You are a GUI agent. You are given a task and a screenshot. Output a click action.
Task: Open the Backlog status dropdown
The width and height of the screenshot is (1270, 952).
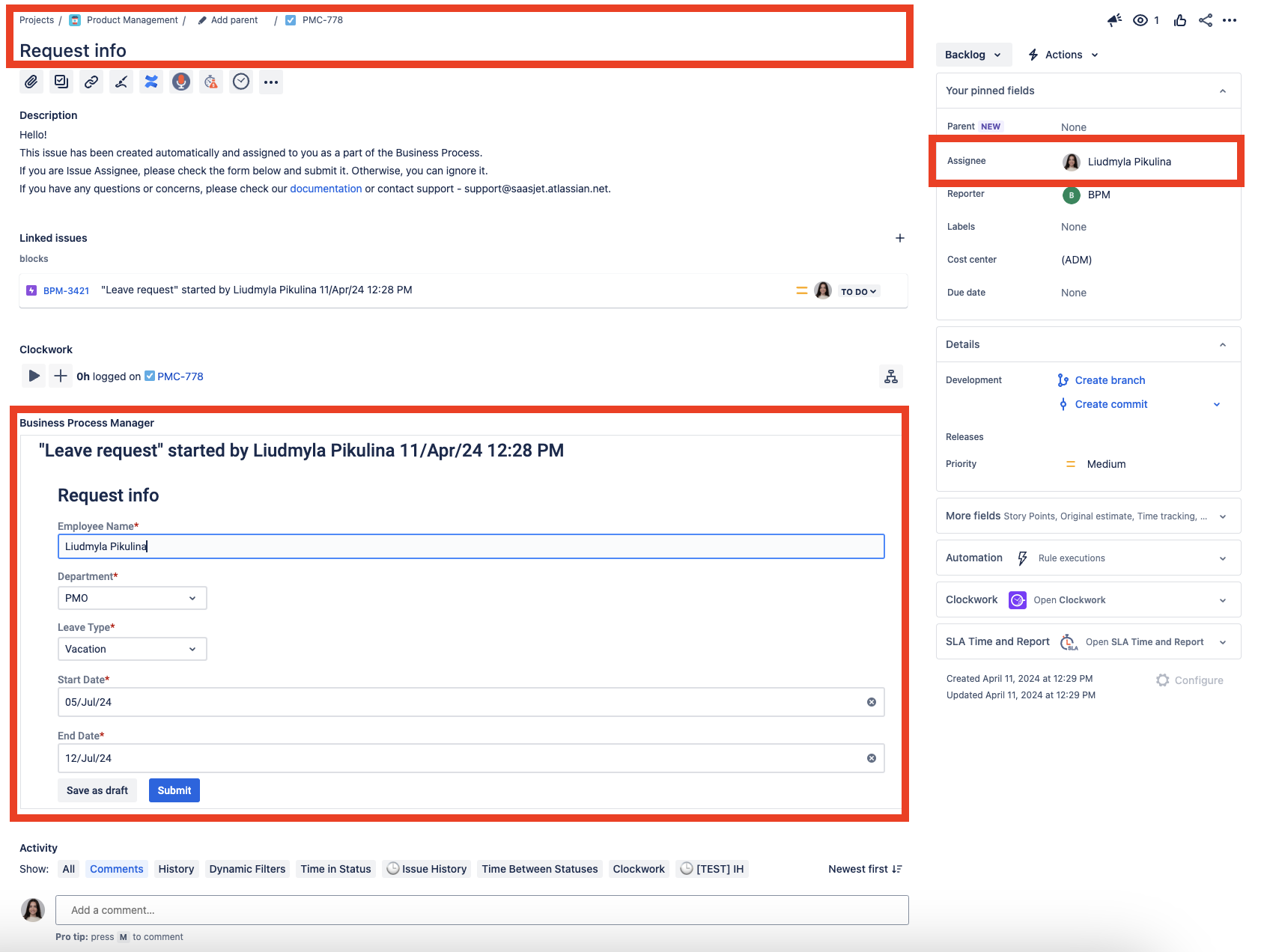click(973, 55)
